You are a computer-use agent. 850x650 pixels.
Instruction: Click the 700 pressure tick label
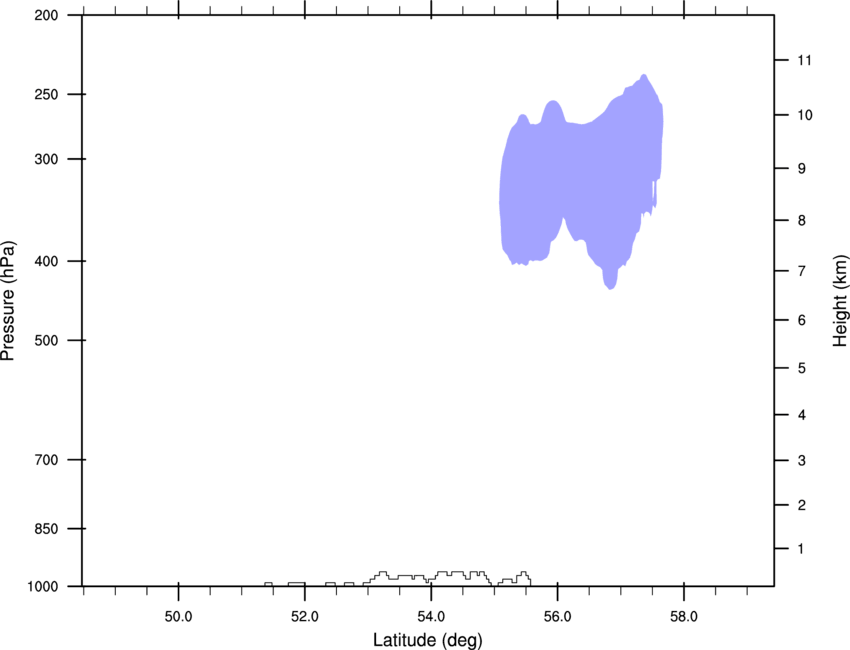click(x=46, y=460)
